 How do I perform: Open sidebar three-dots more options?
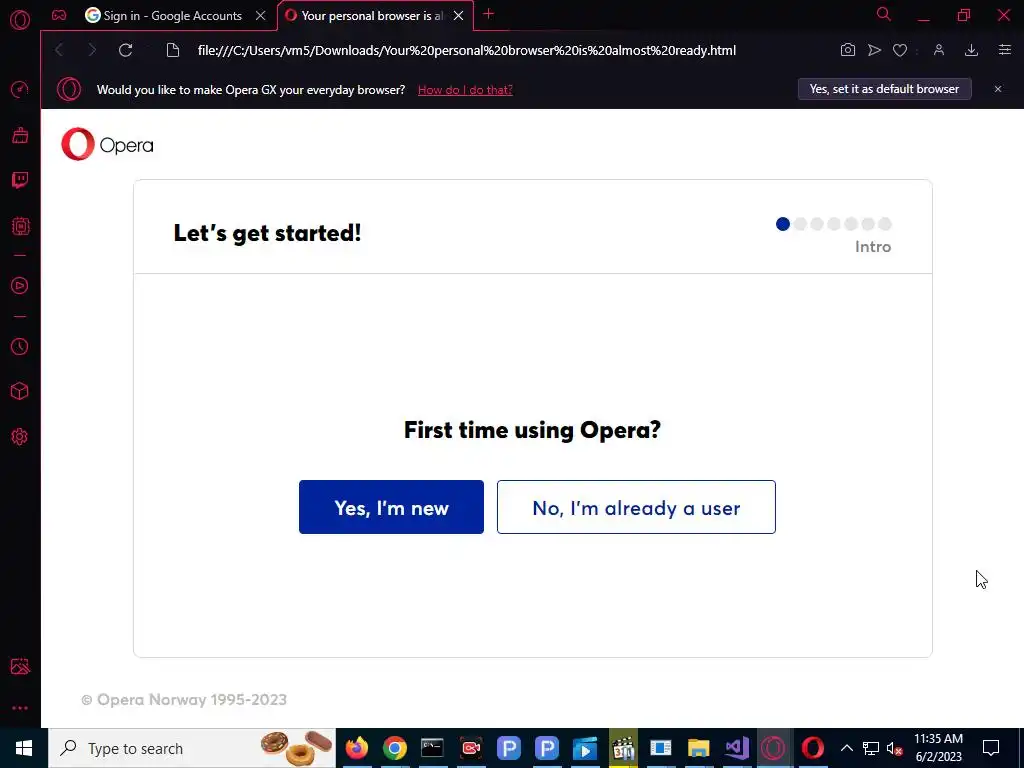20,708
